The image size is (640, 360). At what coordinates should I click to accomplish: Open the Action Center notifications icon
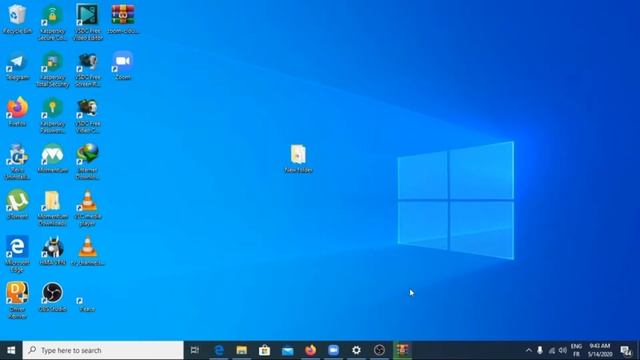click(626, 350)
